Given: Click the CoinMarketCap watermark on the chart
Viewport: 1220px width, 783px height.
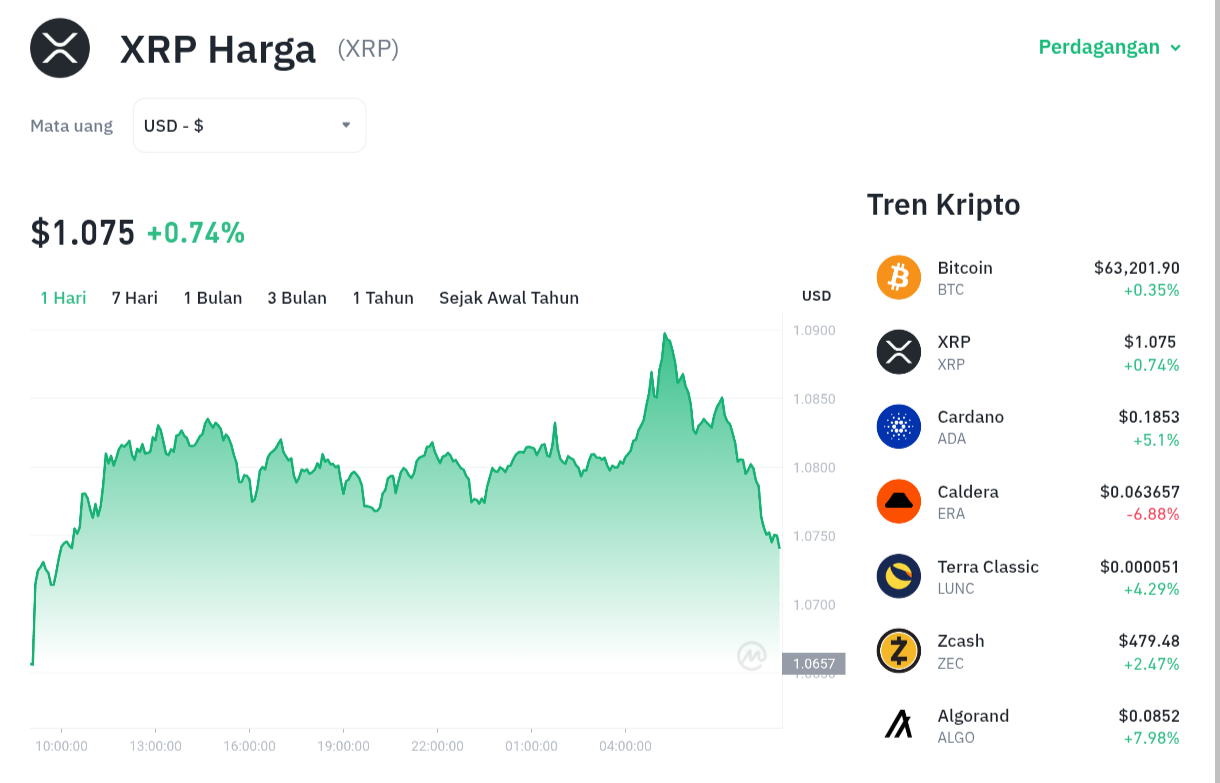Looking at the screenshot, I should click(x=752, y=656).
